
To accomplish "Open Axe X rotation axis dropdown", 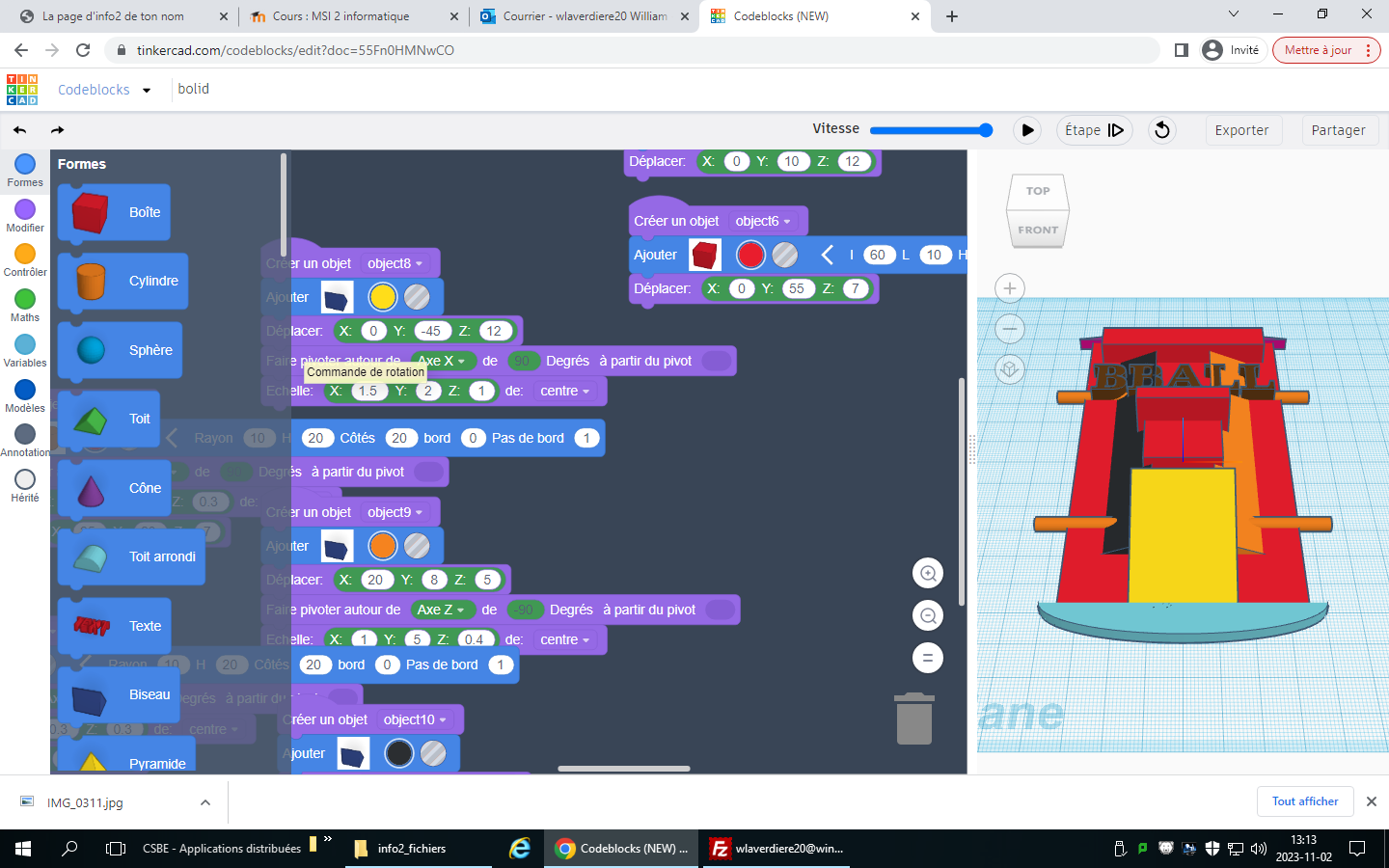I will (x=442, y=361).
